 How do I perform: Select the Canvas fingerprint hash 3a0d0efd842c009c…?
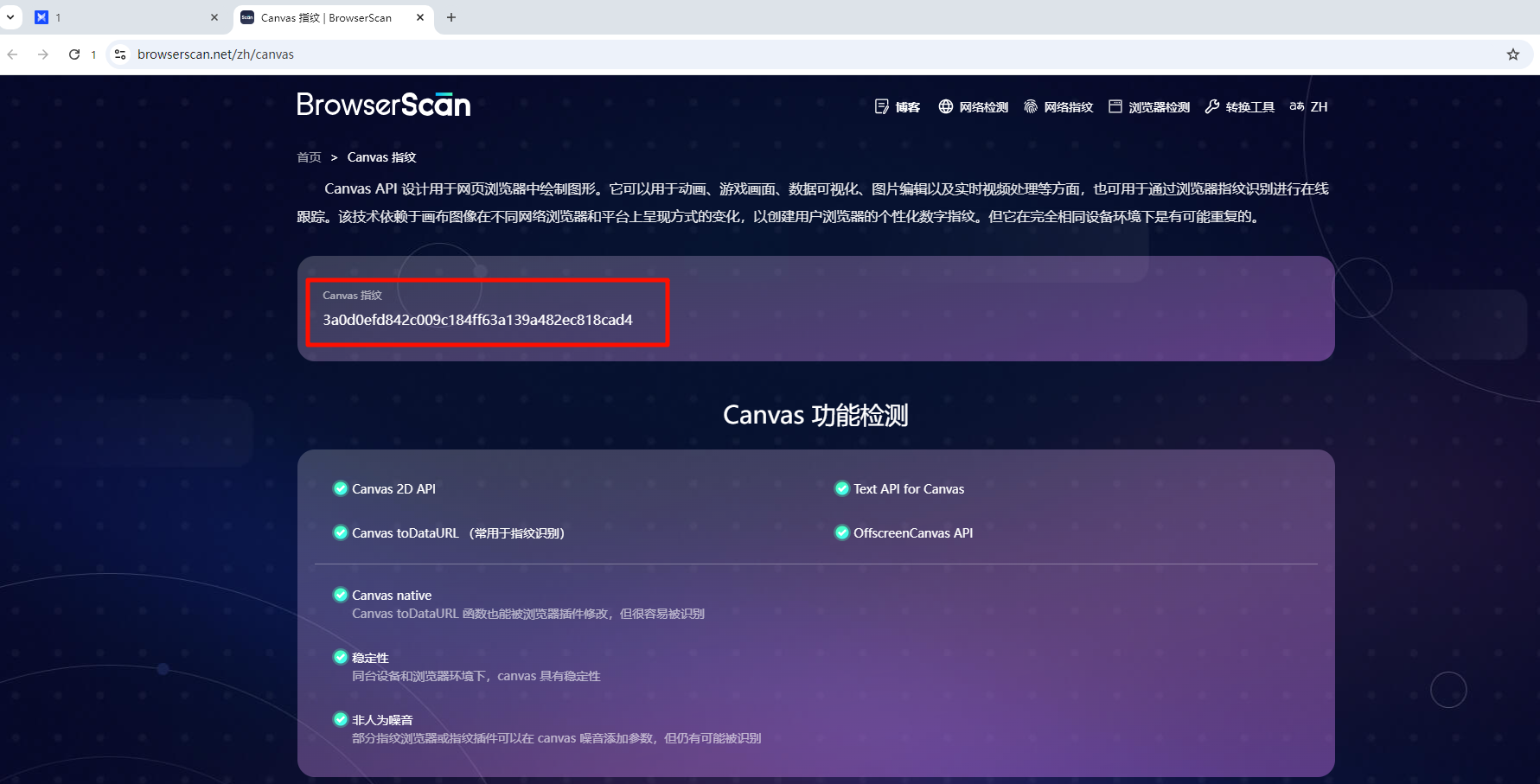tap(477, 320)
